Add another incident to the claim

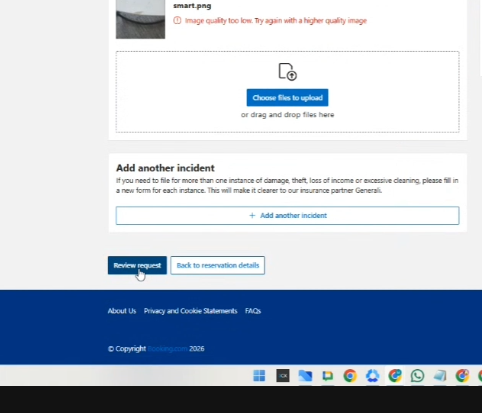point(288,216)
